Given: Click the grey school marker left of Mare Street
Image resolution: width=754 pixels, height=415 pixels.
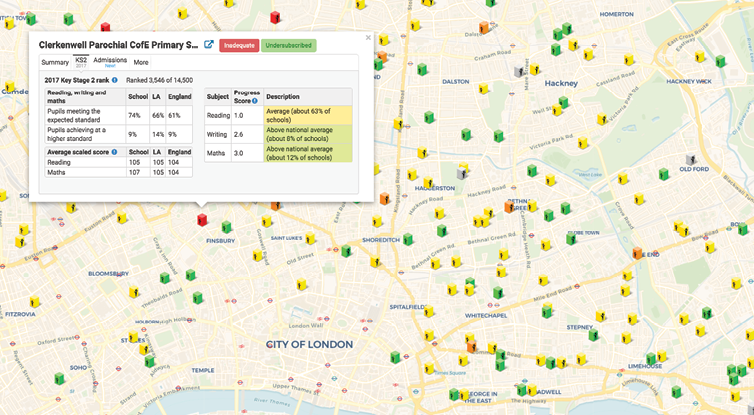Looking at the screenshot, I should click(x=518, y=71).
